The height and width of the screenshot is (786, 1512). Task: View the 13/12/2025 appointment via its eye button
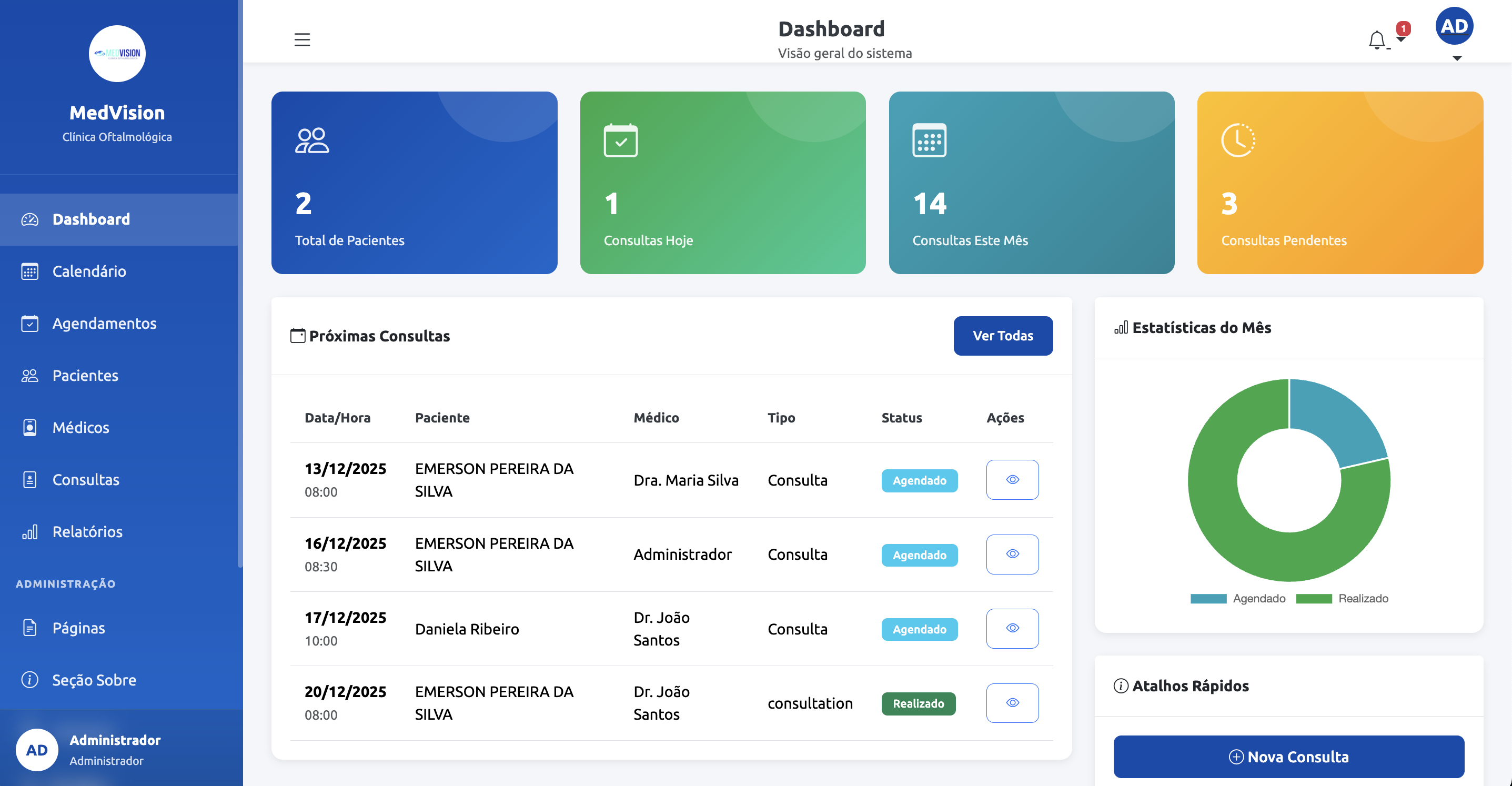[x=1012, y=480]
